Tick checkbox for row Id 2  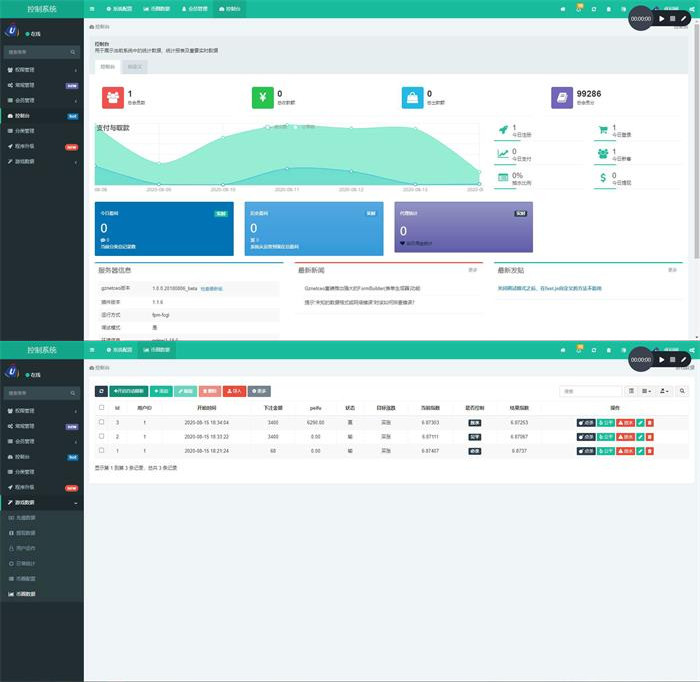click(102, 436)
